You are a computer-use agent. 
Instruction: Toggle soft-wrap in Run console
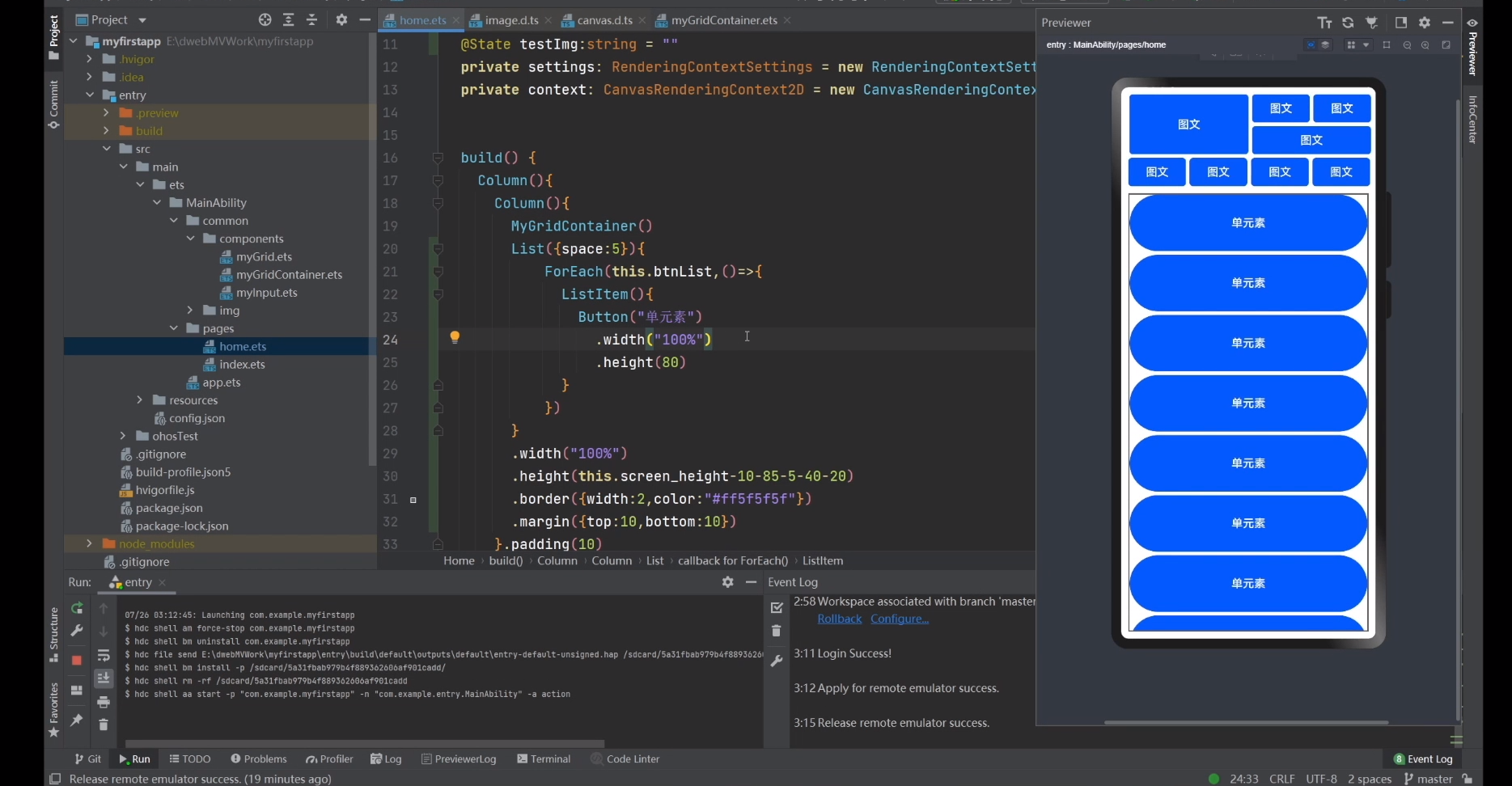click(x=104, y=655)
